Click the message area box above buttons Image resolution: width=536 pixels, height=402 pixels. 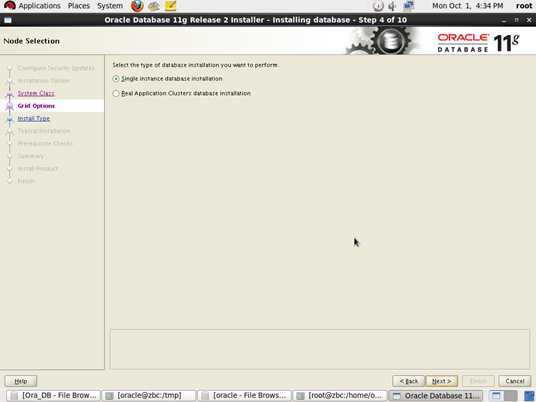pyautogui.click(x=320, y=349)
